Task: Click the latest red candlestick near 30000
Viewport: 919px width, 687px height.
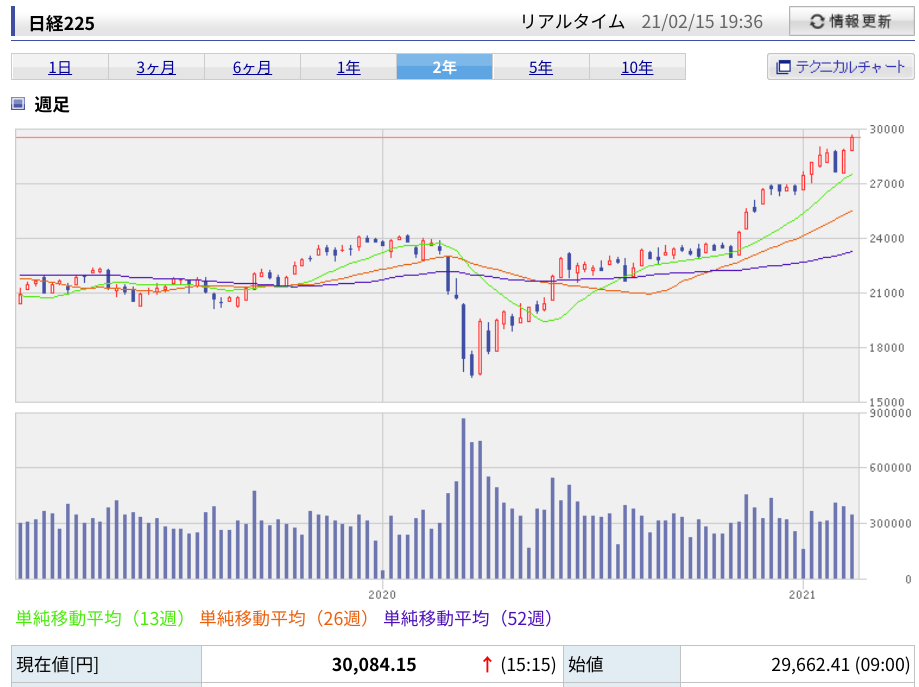Action: pos(852,142)
